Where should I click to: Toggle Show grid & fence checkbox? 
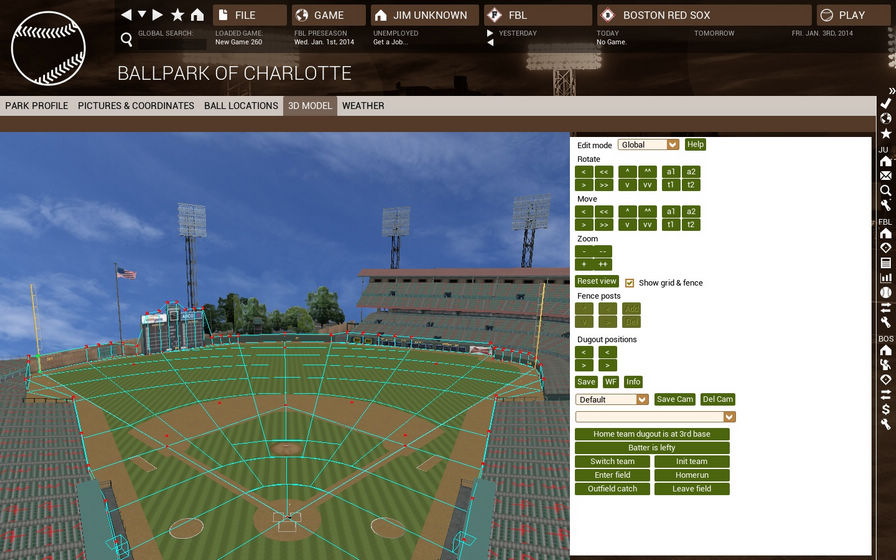pos(630,283)
